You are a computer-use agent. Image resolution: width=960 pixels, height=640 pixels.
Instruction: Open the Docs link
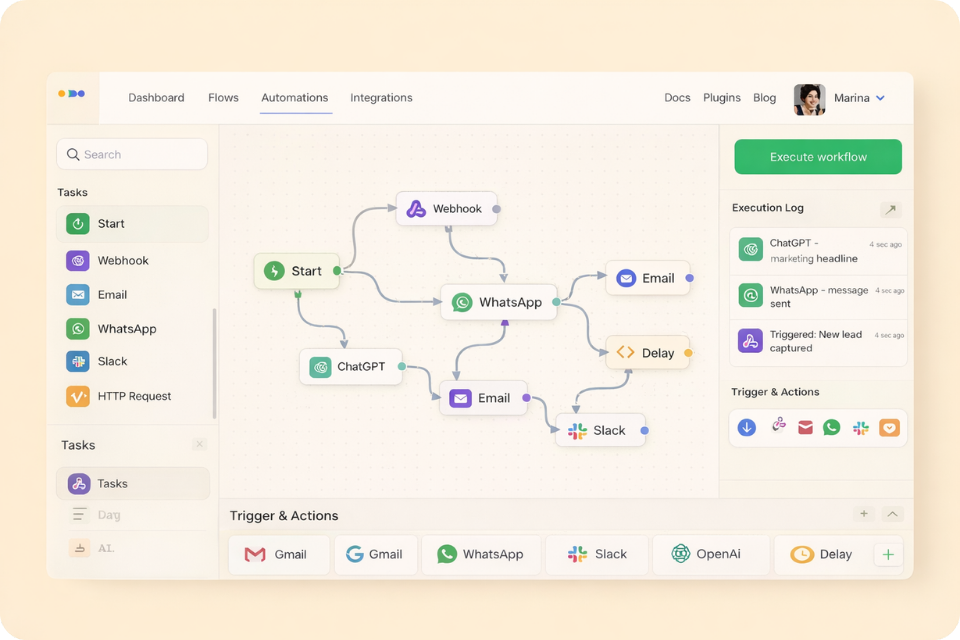[x=677, y=98]
